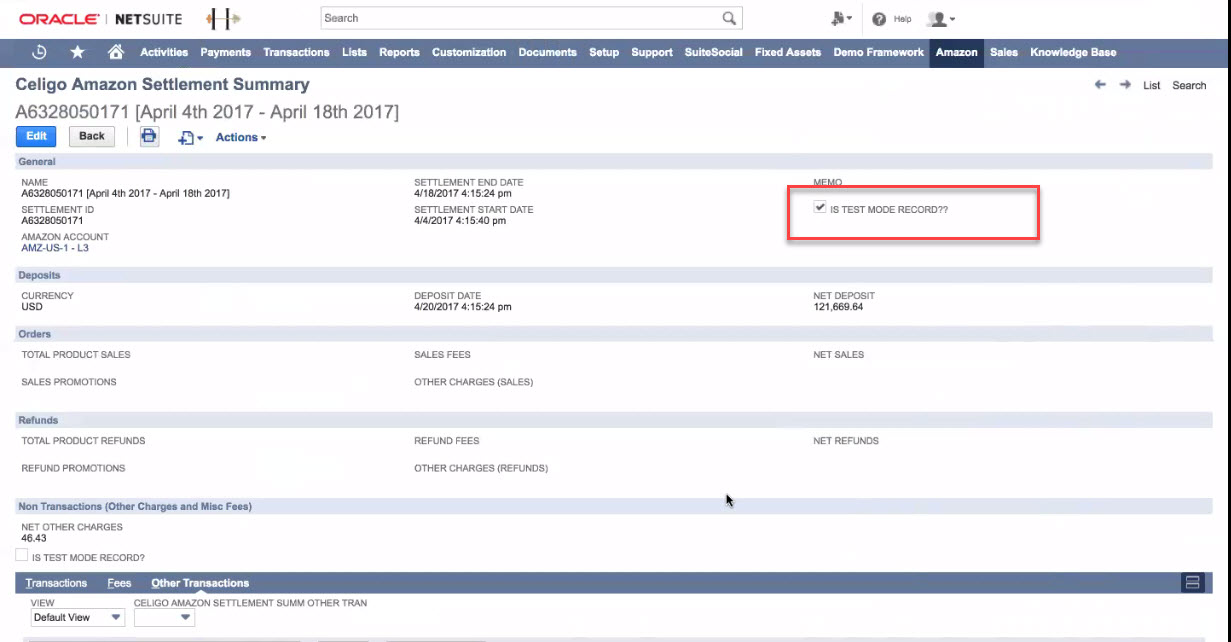Collapse the Refunds section header
1231x642 pixels.
614,420
